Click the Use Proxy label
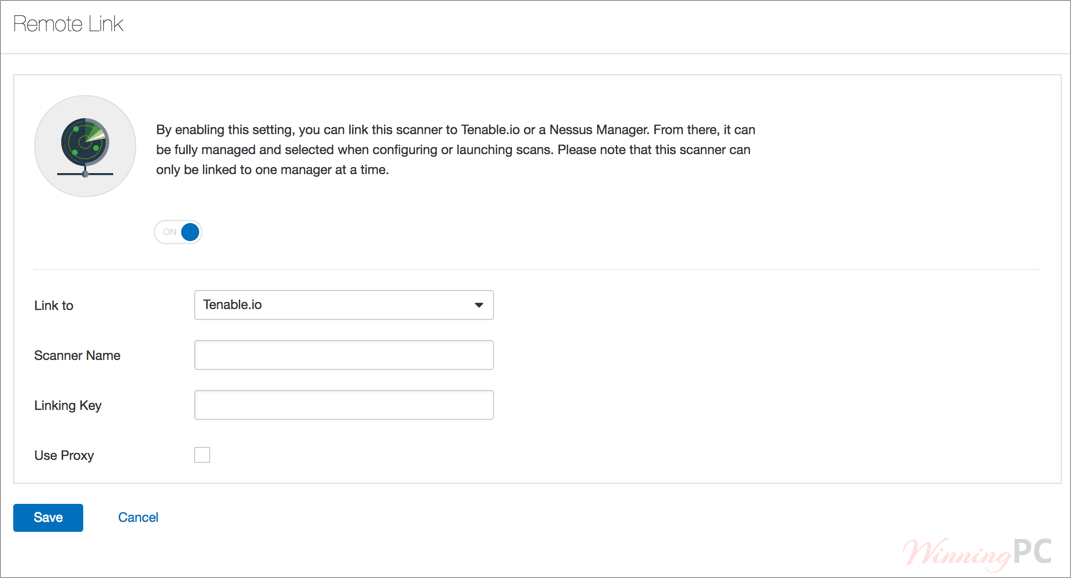The height and width of the screenshot is (578, 1071). (64, 455)
